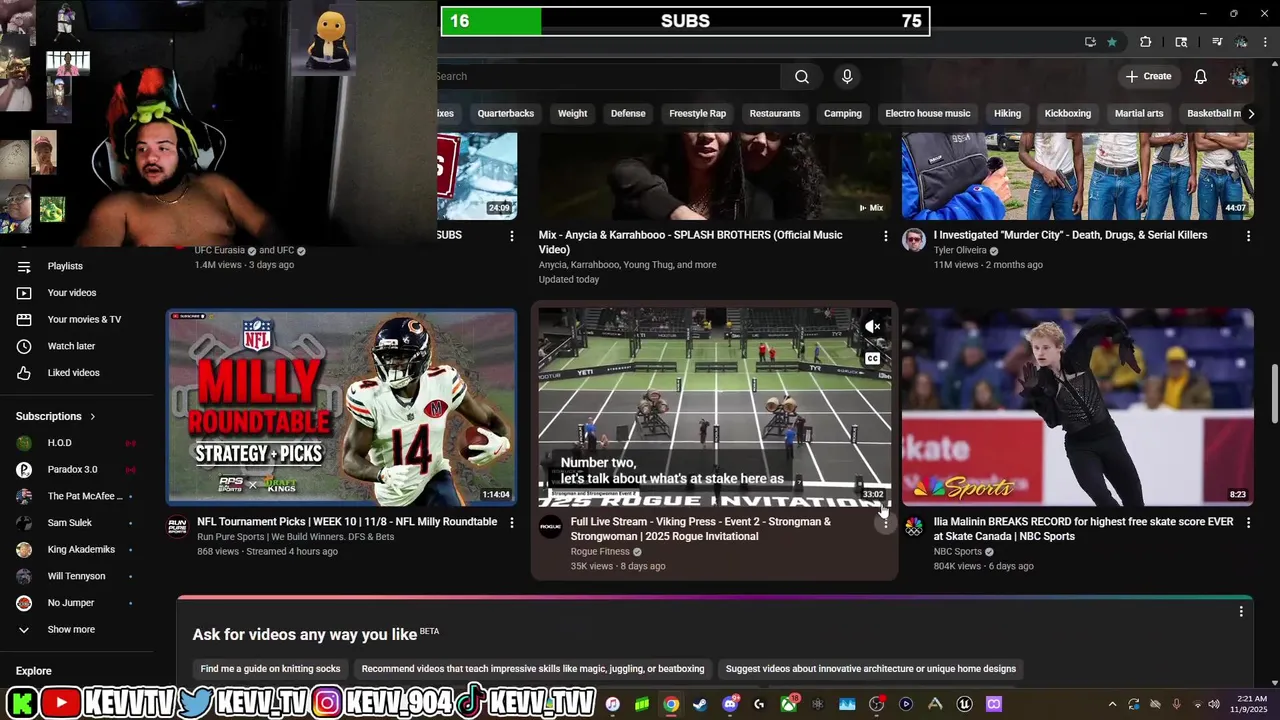
Task: Open the NBC Sports channel link
Action: pos(958,551)
